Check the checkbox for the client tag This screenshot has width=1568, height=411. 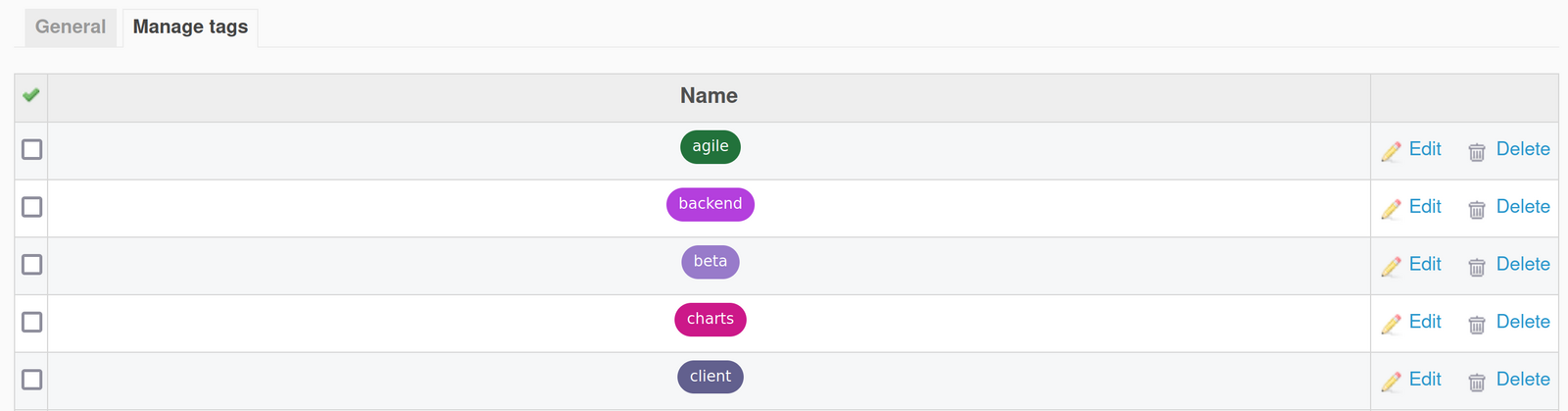(32, 380)
